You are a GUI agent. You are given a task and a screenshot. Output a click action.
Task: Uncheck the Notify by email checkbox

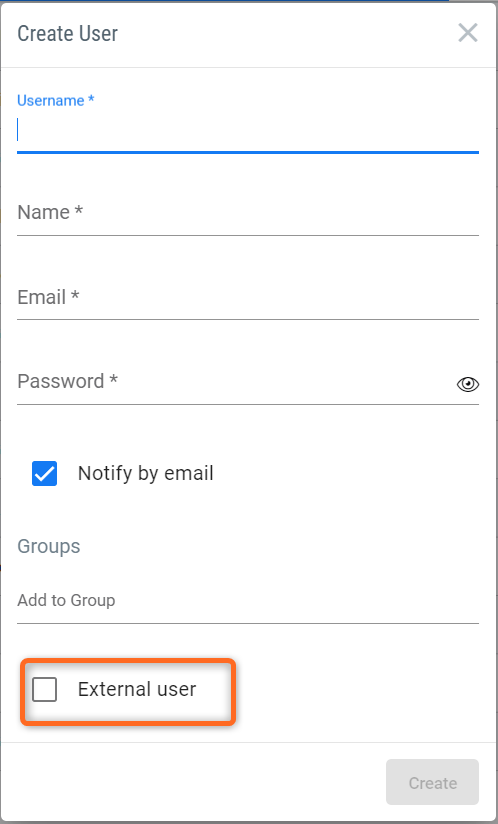coord(45,473)
